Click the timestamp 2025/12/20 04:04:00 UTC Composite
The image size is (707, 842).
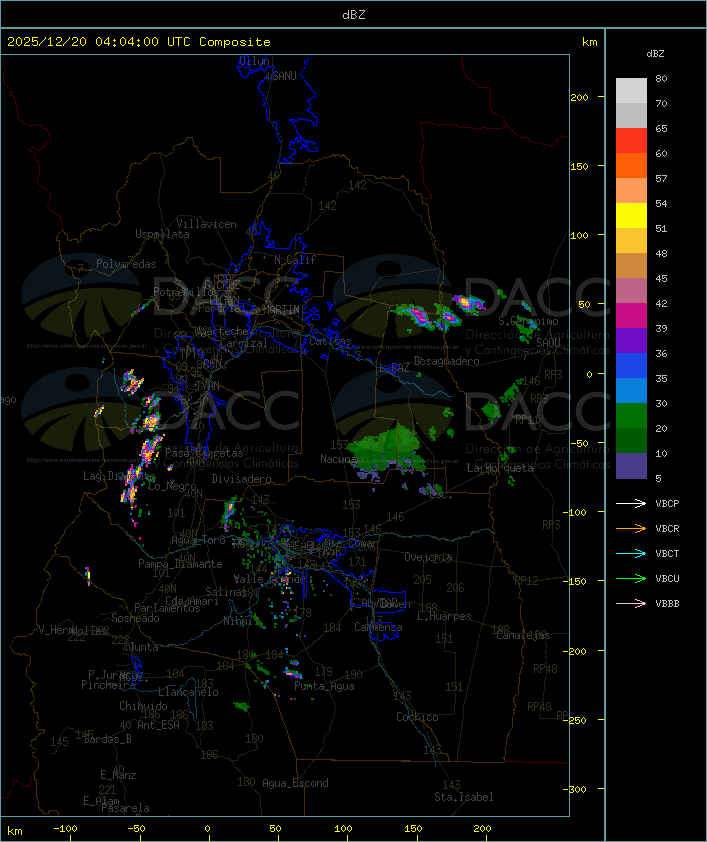139,42
